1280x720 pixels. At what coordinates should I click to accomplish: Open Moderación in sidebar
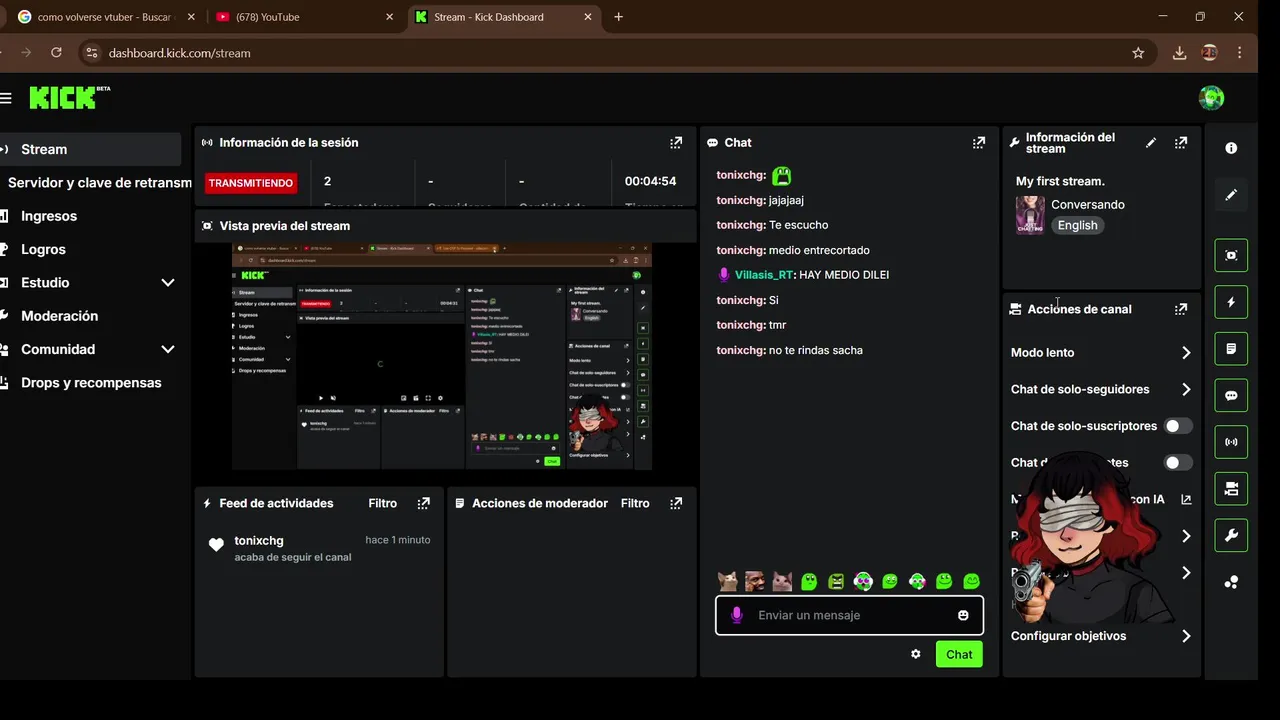point(59,316)
